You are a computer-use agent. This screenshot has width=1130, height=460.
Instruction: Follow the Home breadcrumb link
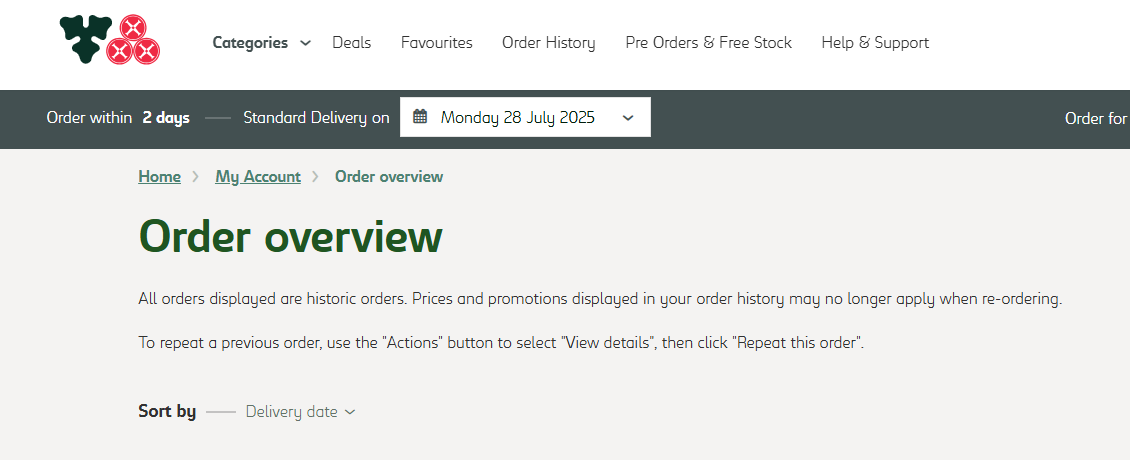coord(159,176)
